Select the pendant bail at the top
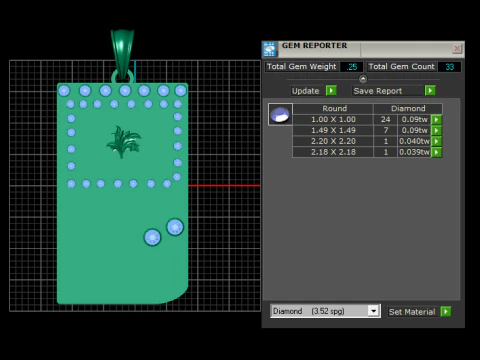The image size is (480, 360). [122, 55]
